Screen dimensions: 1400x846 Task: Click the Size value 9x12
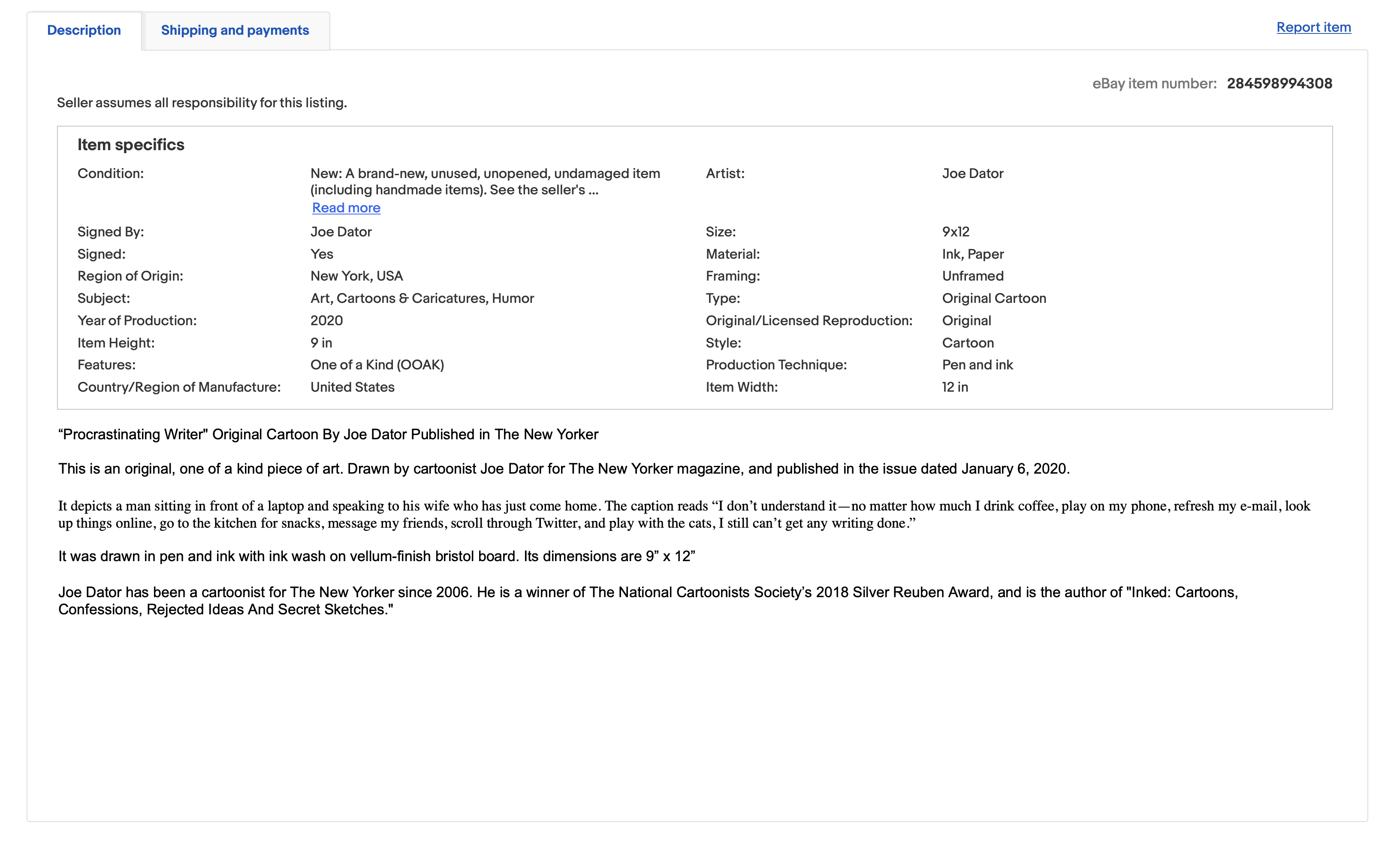click(x=955, y=232)
